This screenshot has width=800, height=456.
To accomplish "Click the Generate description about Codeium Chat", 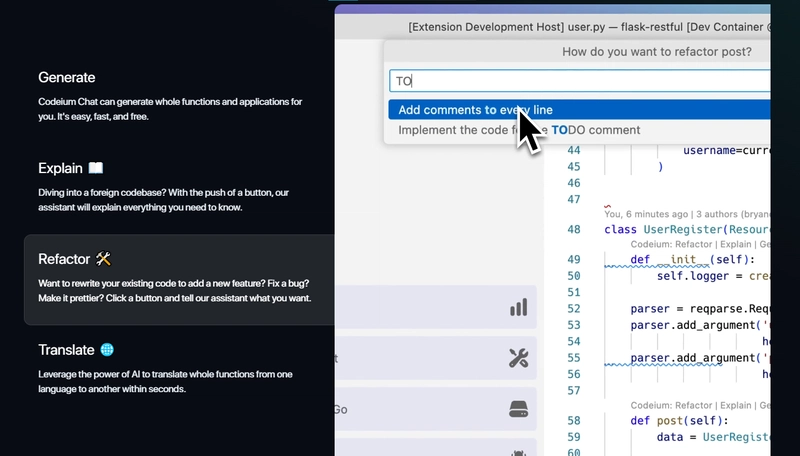I will coord(170,109).
